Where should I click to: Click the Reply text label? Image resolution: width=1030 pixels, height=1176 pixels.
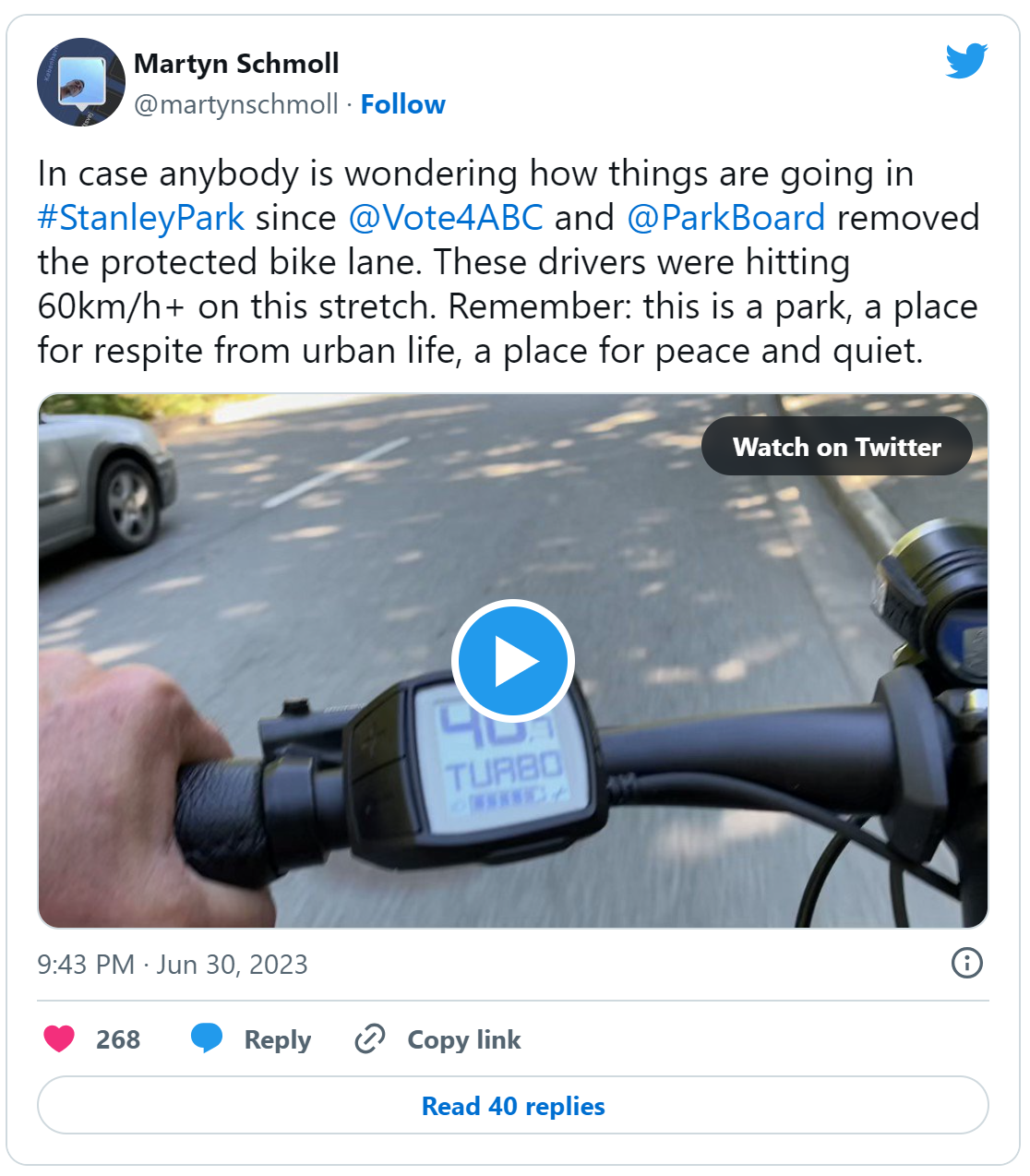[x=278, y=1040]
